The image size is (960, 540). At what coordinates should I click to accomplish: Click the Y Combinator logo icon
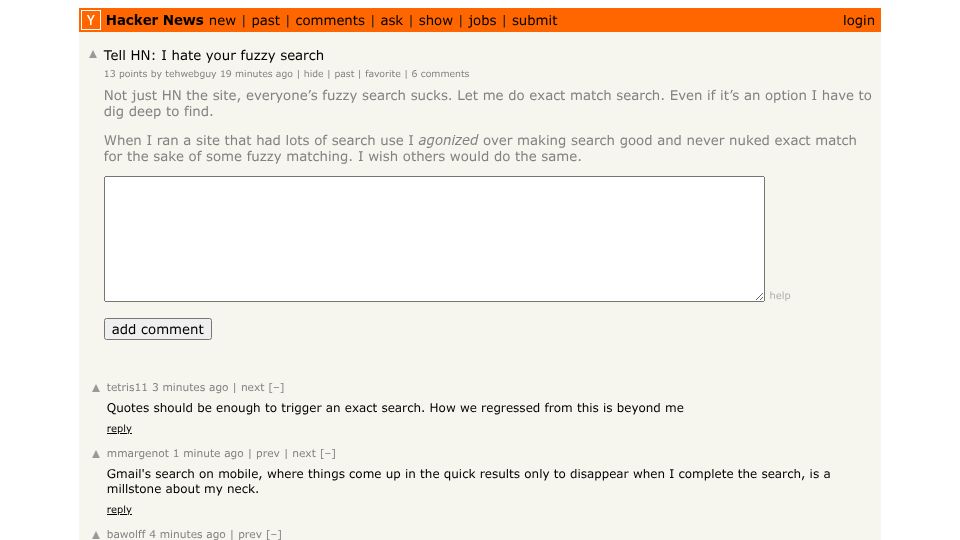[x=91, y=20]
